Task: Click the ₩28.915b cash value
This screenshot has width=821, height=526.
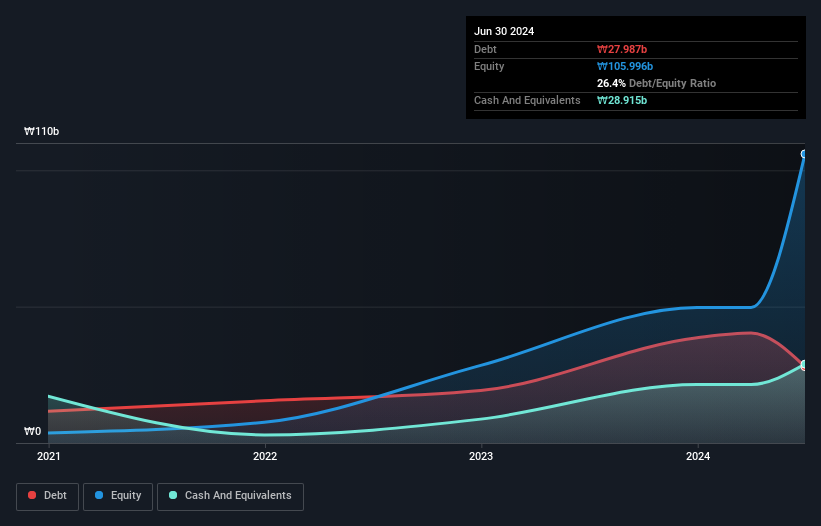Action: (622, 100)
